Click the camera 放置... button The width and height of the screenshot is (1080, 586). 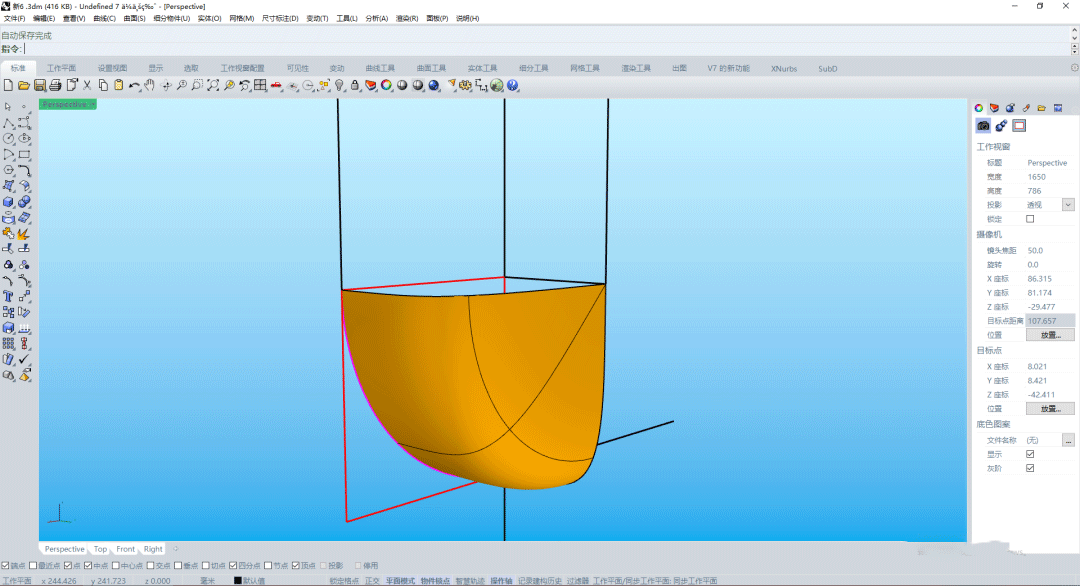[1050, 335]
